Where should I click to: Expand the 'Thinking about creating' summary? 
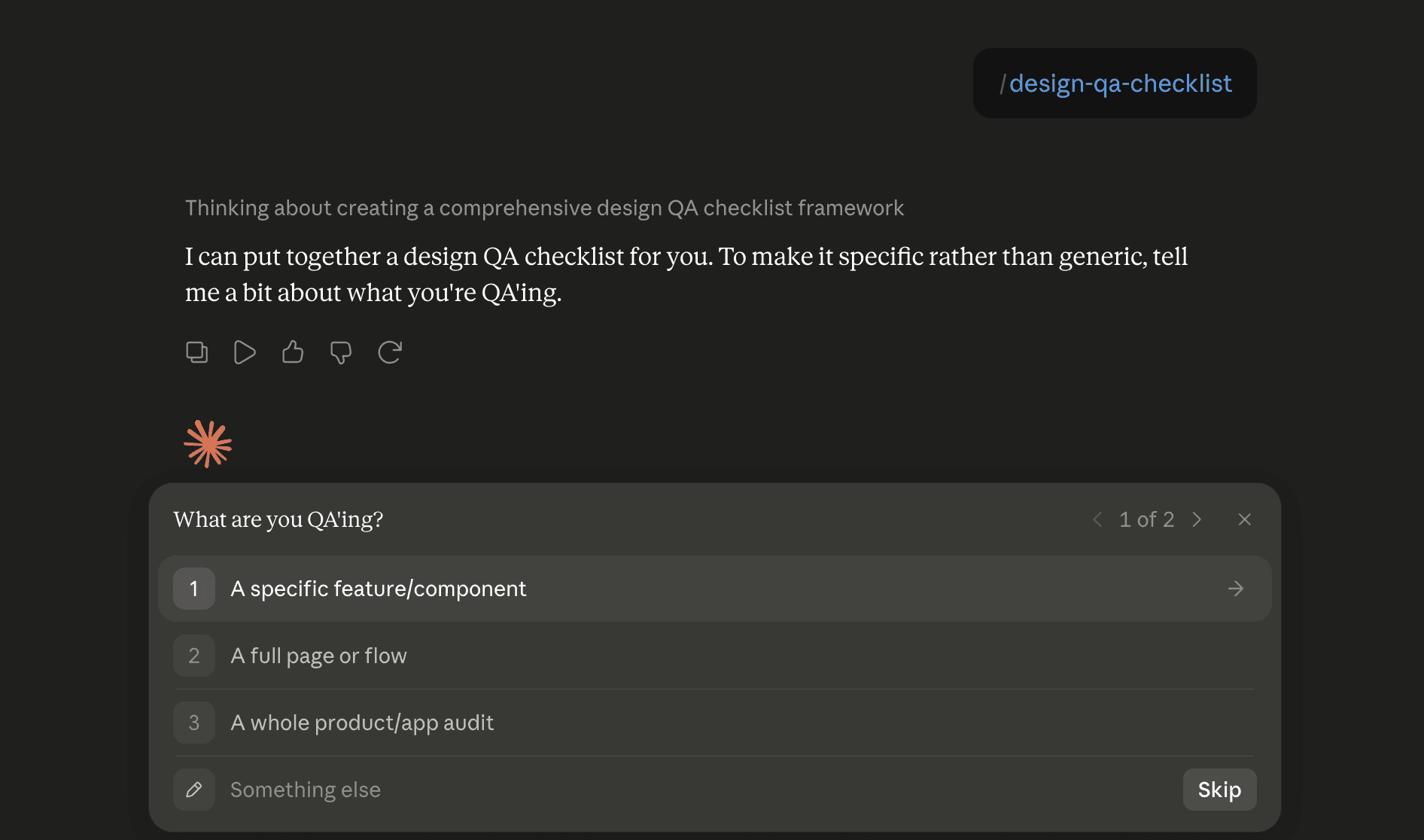tap(544, 208)
